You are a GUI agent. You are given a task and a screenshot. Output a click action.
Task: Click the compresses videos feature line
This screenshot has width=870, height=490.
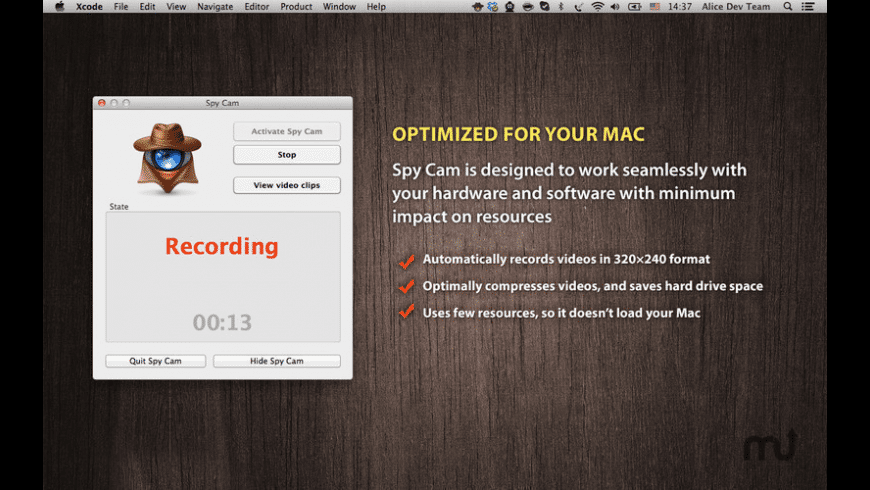coord(593,286)
